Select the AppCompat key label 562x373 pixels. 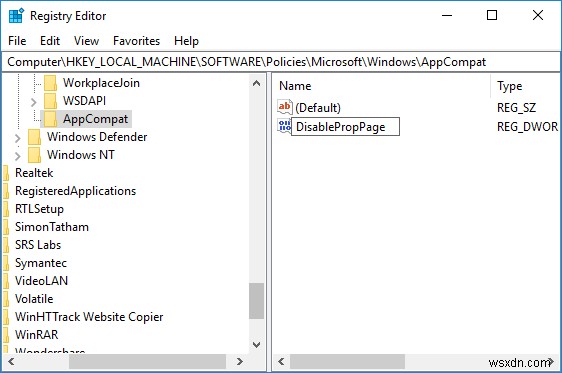(x=95, y=119)
